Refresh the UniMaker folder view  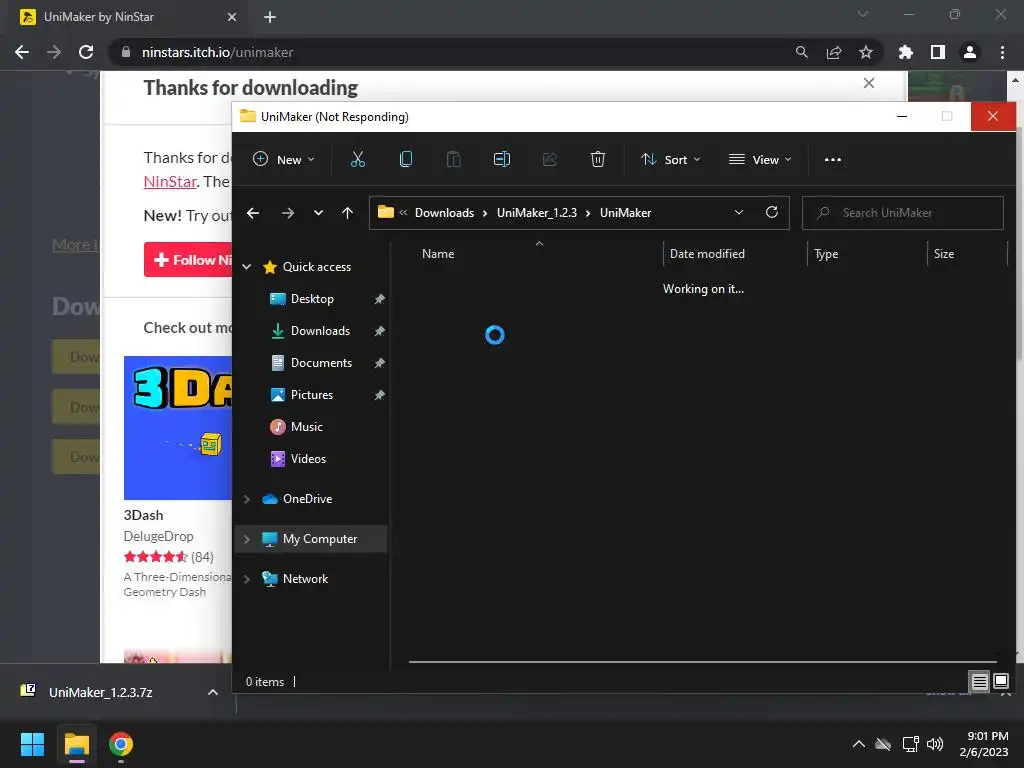point(771,212)
